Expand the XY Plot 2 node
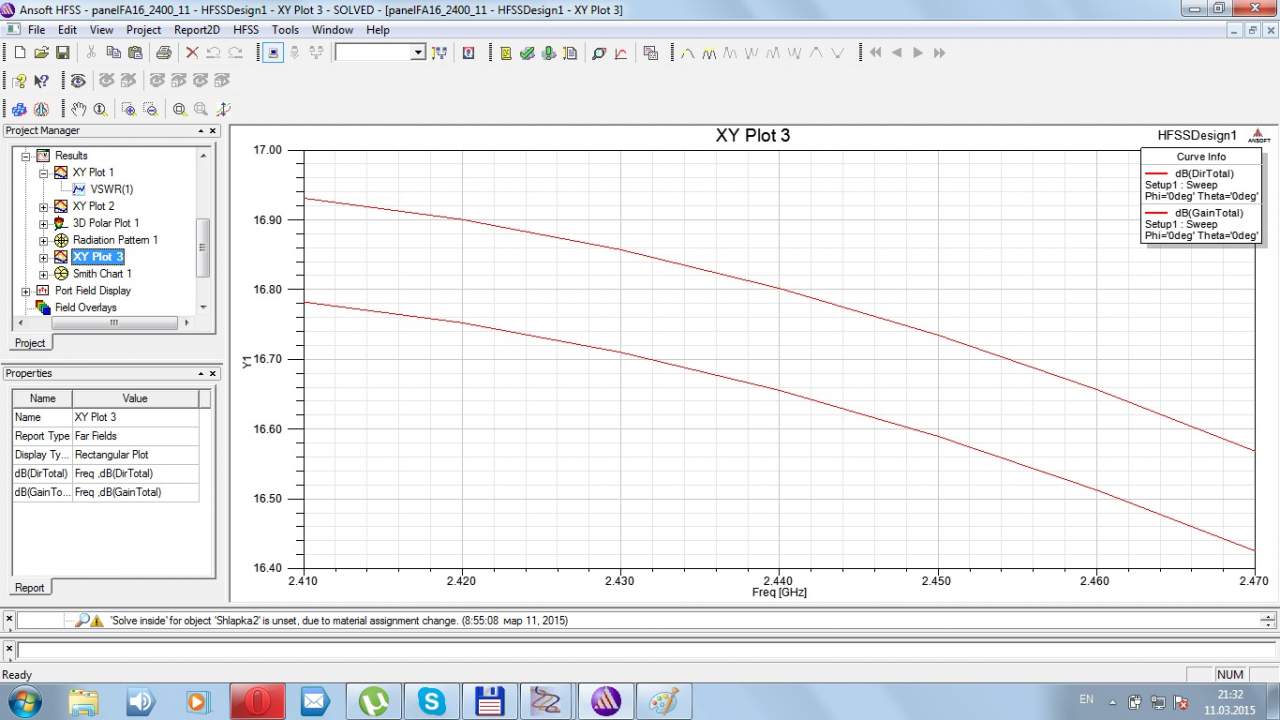 pos(44,207)
